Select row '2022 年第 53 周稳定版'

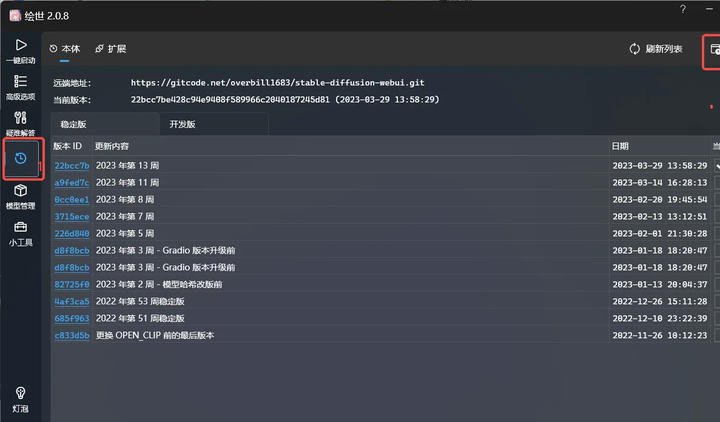point(385,301)
